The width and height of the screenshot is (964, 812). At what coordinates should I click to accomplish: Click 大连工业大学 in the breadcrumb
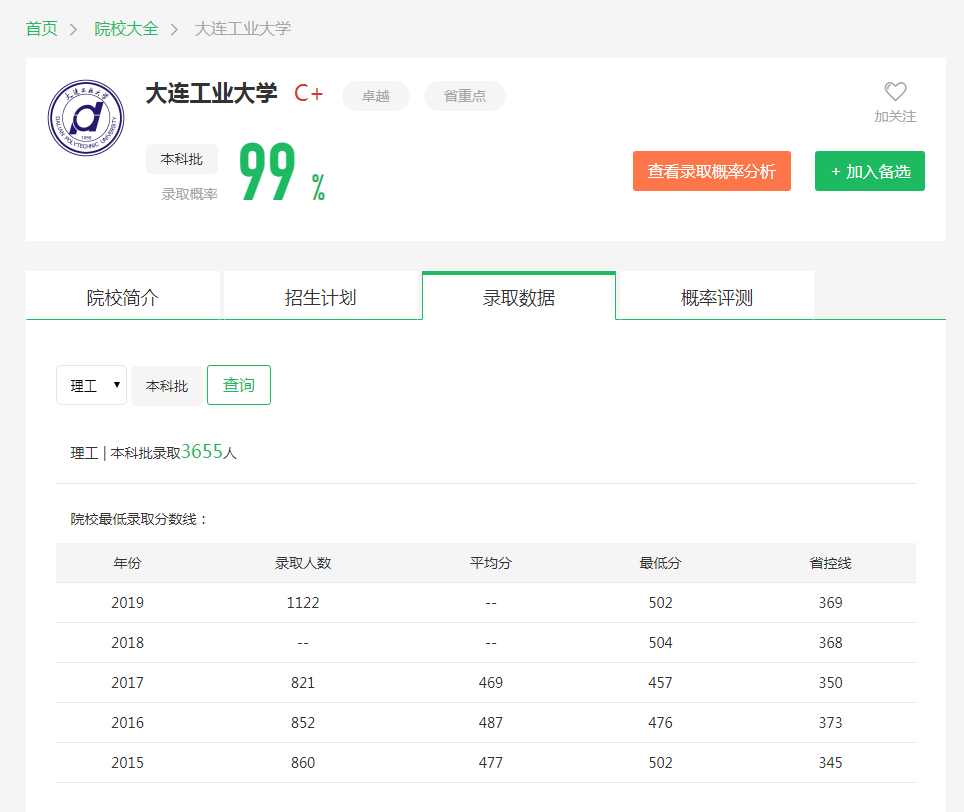(243, 28)
